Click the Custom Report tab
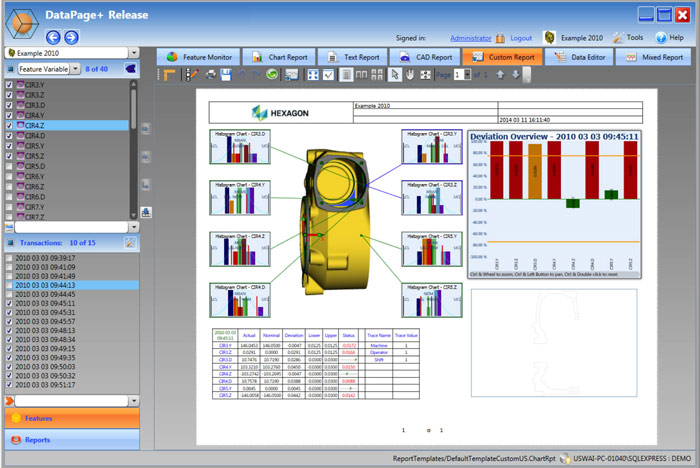700x468 pixels. (502, 57)
